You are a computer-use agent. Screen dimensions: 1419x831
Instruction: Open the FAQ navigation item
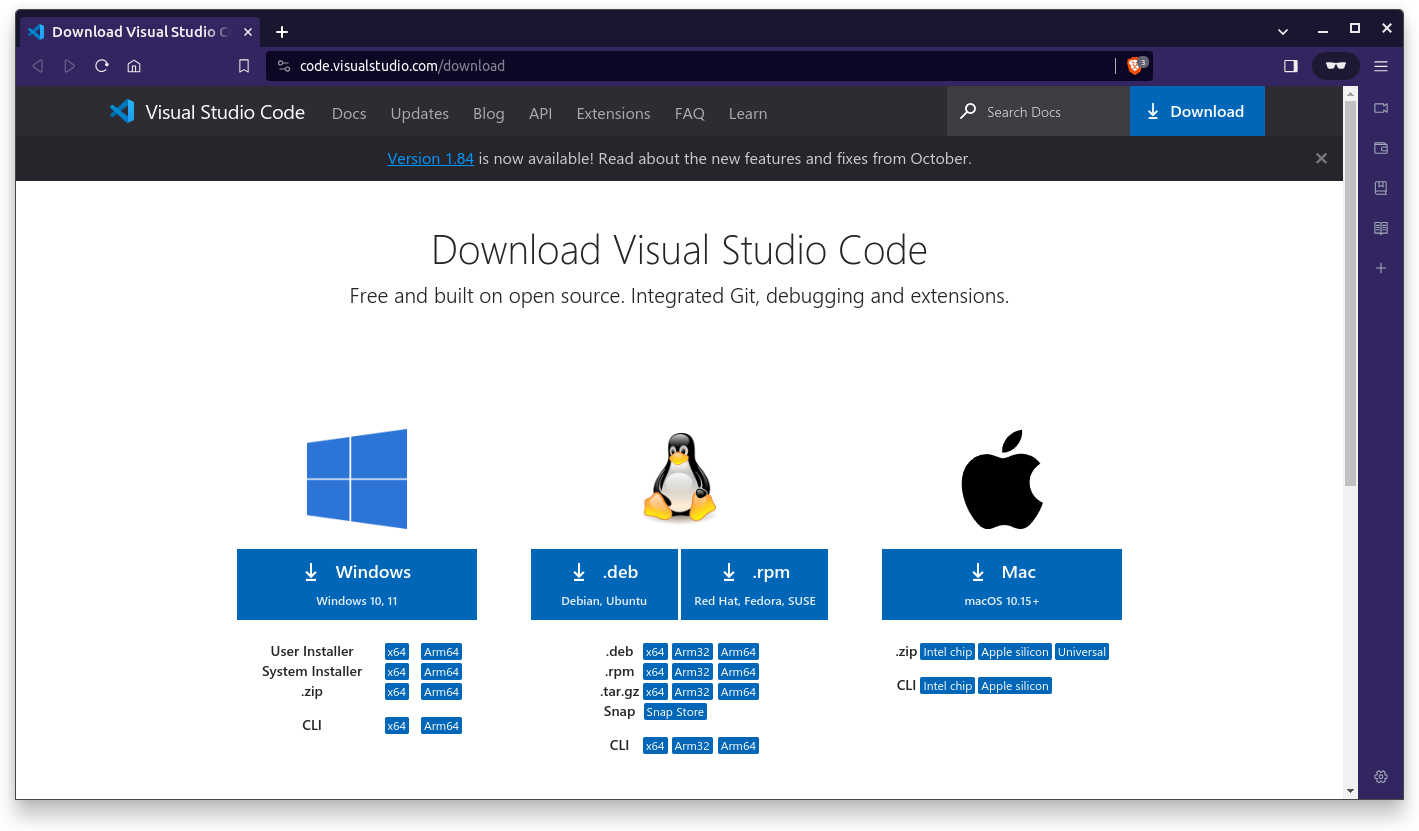click(x=690, y=113)
